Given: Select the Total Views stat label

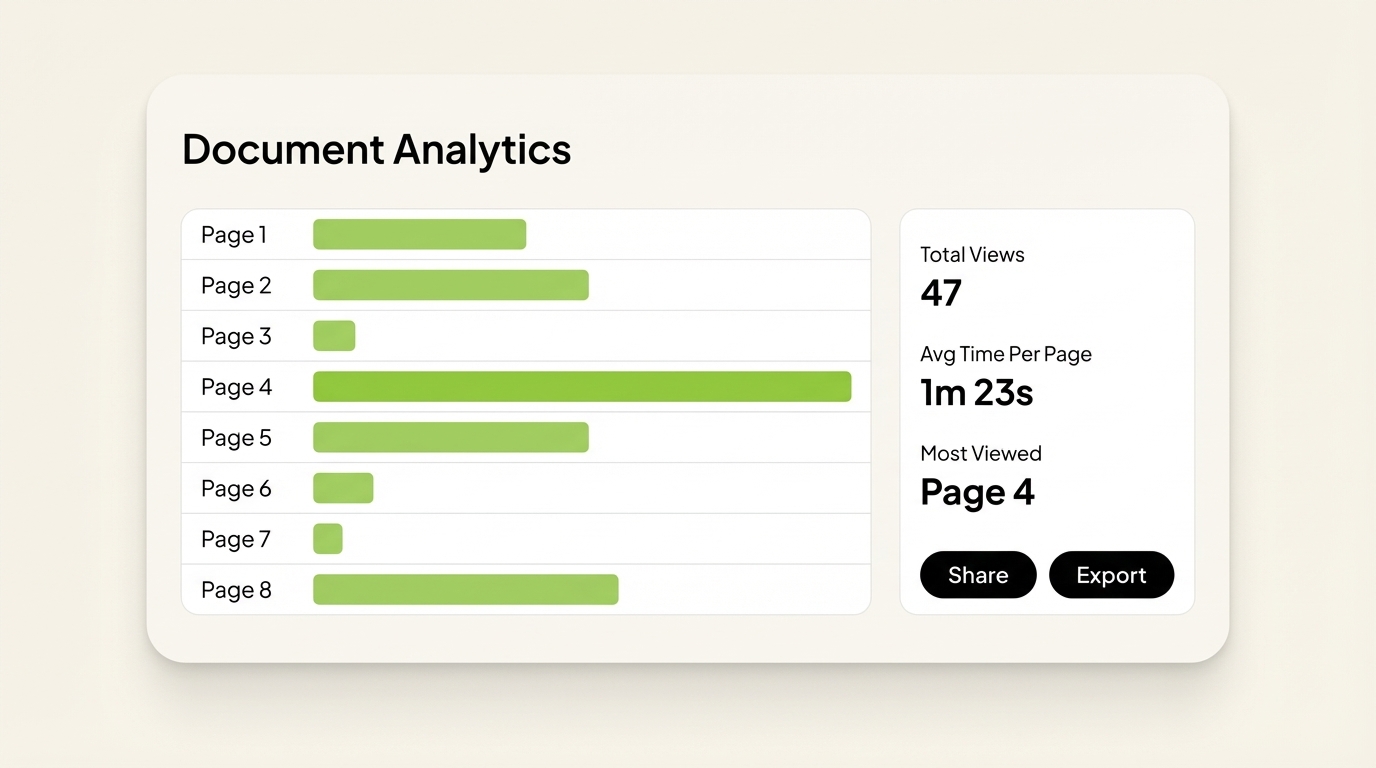Looking at the screenshot, I should tap(972, 254).
